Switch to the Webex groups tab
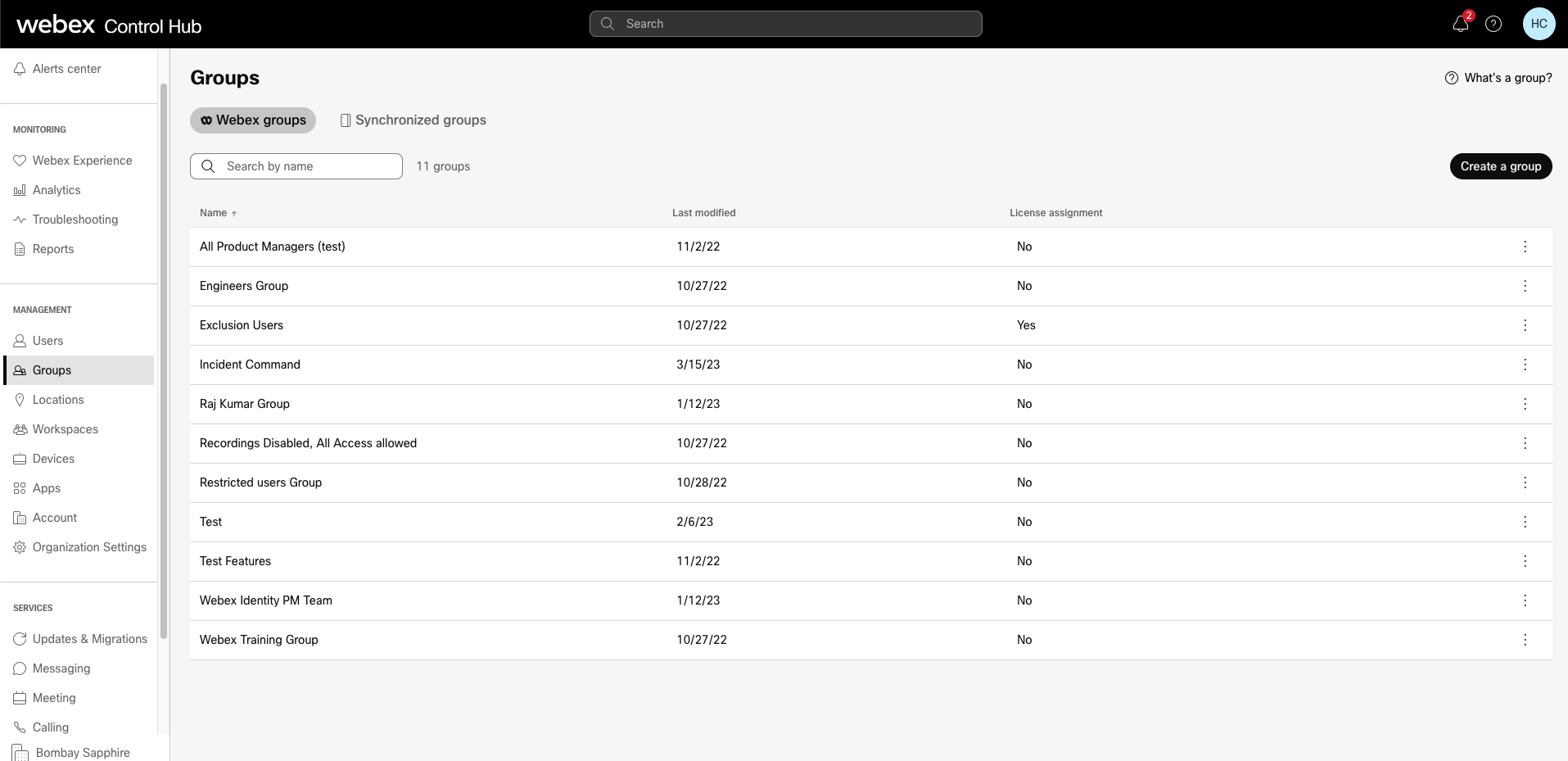Screen dimensions: 1568x761 [253, 120]
